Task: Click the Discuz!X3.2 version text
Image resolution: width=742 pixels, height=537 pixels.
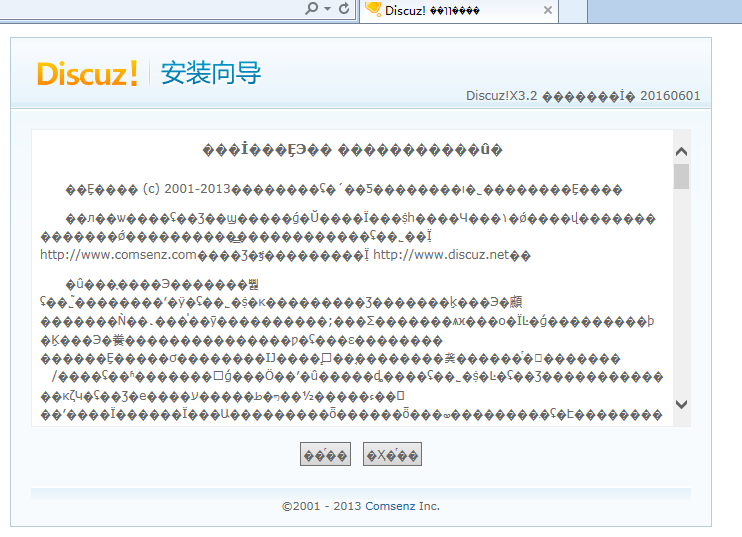Action: click(502, 96)
